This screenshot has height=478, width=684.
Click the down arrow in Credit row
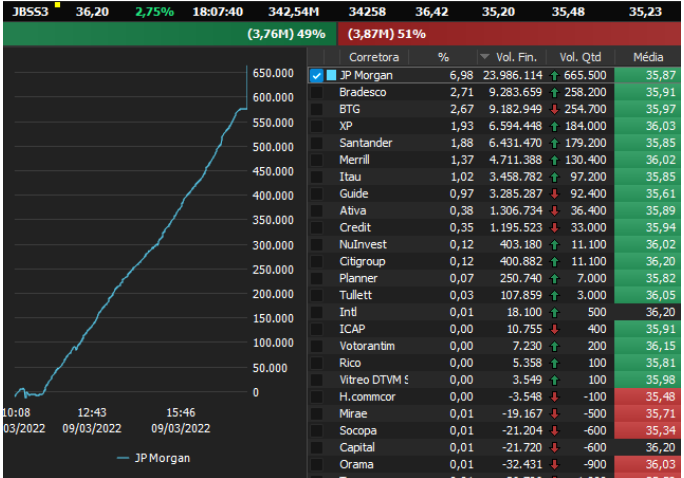tap(554, 228)
